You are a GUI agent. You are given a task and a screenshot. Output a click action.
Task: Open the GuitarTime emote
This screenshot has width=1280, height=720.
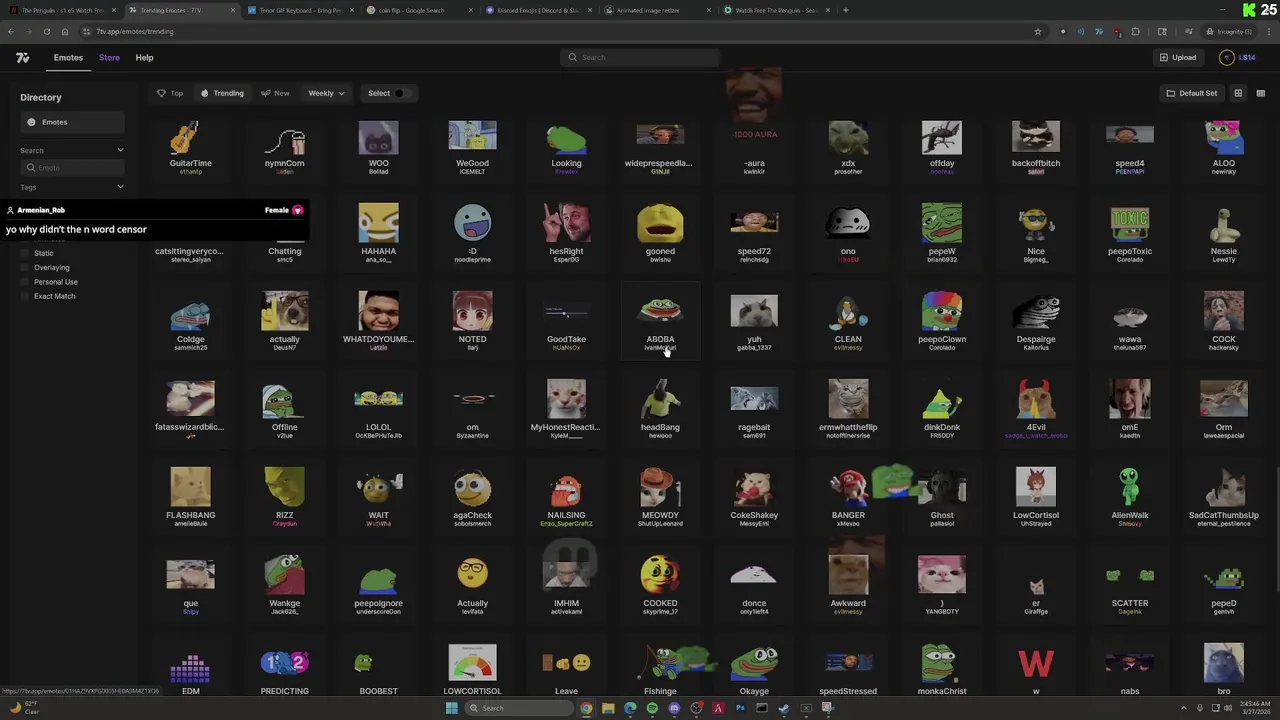click(190, 145)
